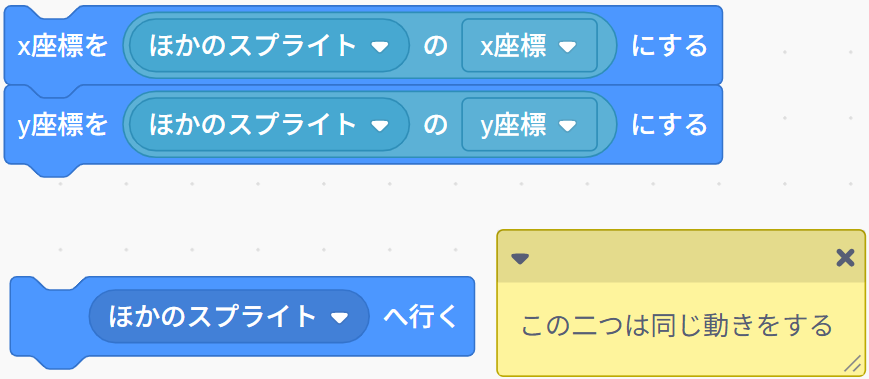Viewport: 869px width, 379px height.
Task: Select the x座標を…にする block by its label
Action: point(62,46)
